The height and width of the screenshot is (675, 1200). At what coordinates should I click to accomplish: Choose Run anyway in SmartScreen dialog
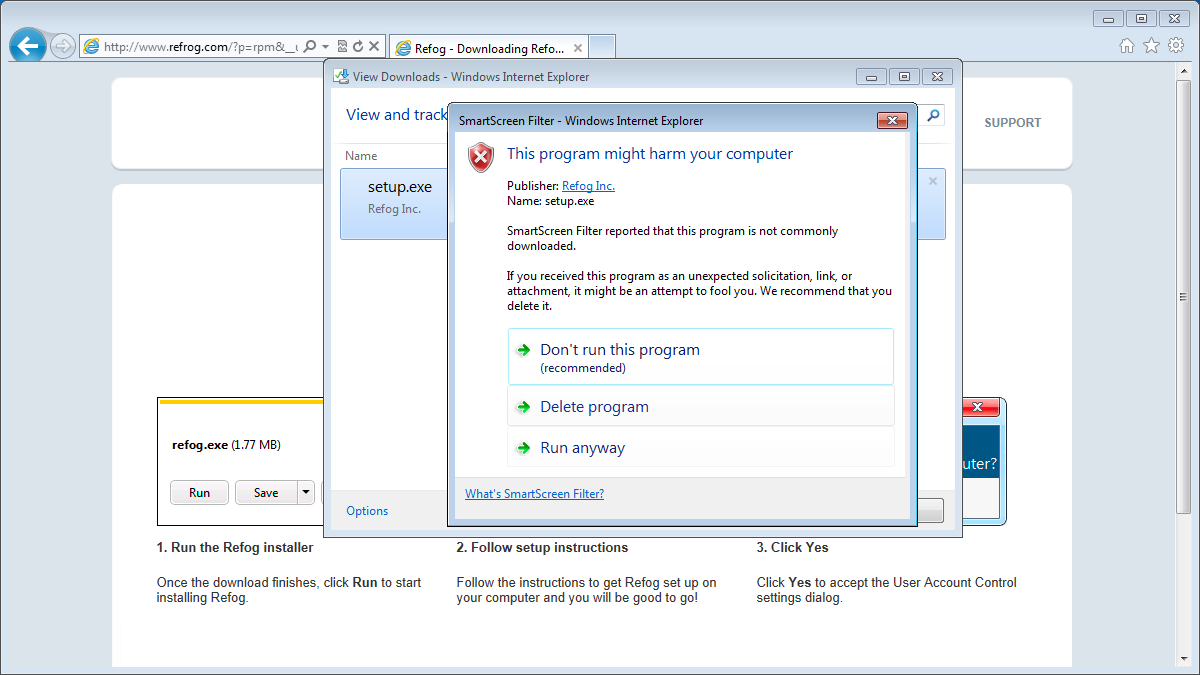(701, 448)
